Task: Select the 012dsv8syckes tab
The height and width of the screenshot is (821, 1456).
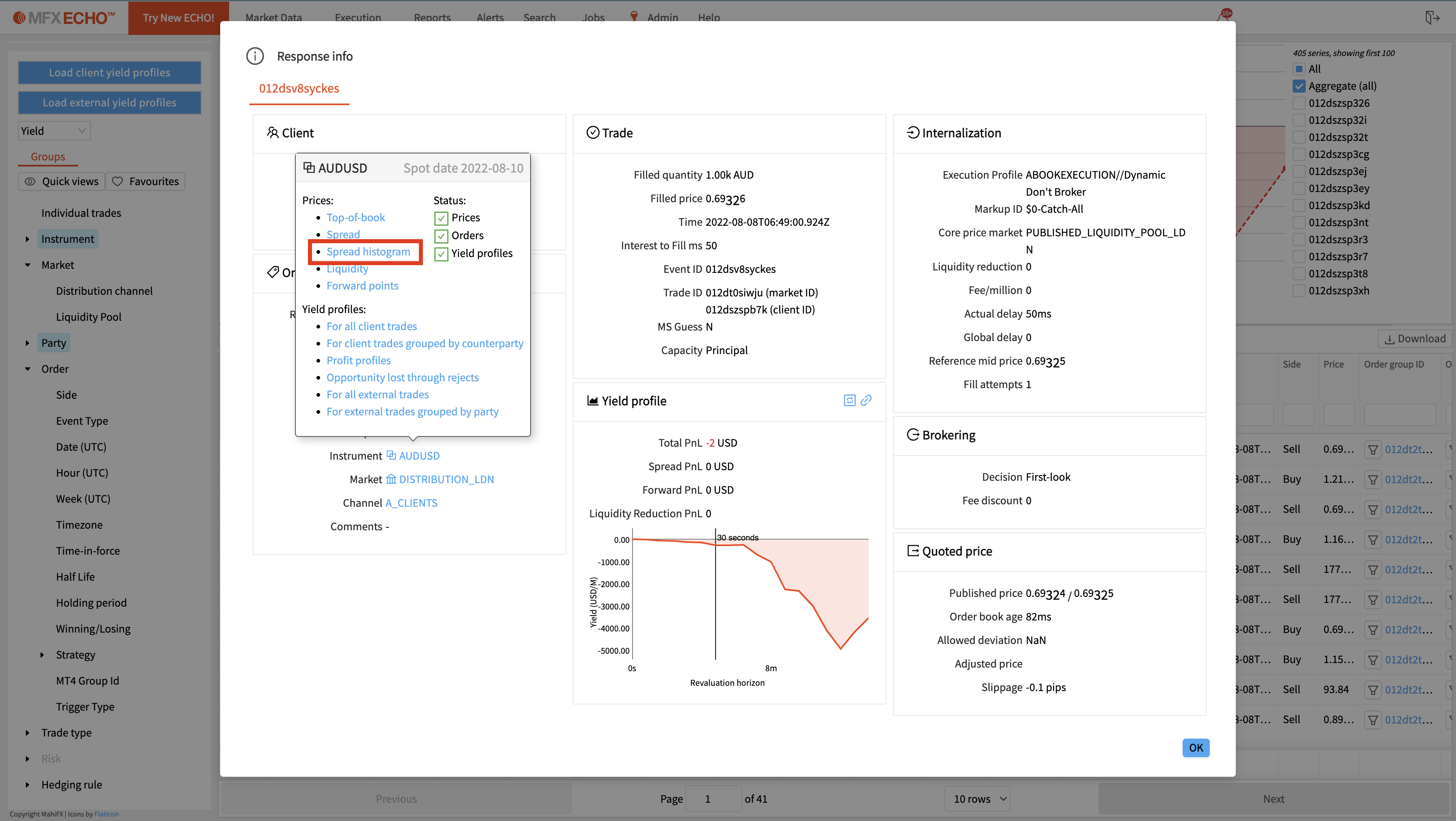Action: tap(299, 88)
